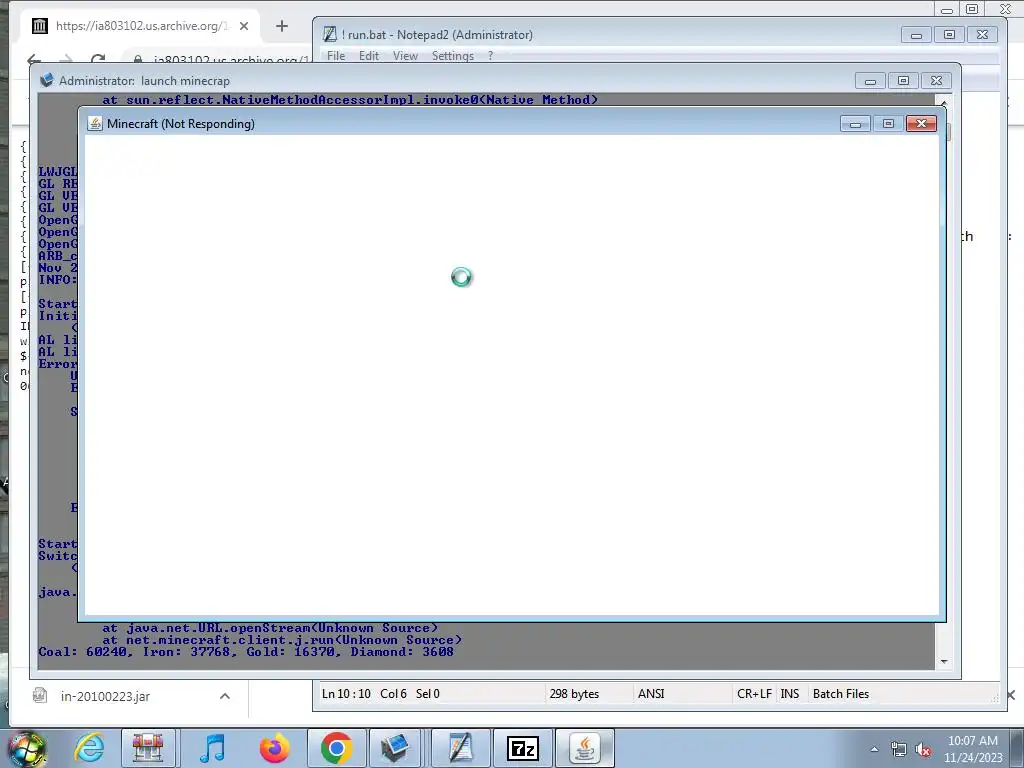Click the Coal, Iron, Gold, Diamond console line

pos(246,652)
